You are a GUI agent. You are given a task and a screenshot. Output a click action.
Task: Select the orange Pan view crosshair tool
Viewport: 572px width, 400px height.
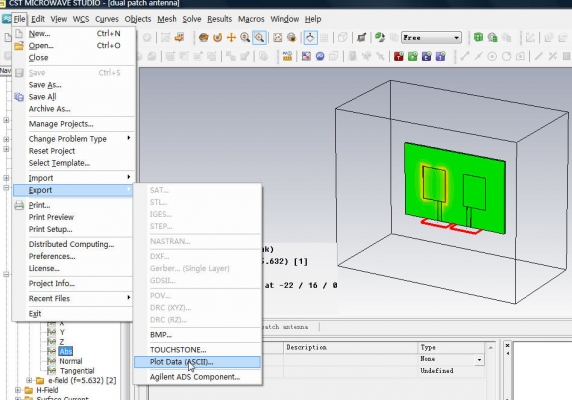tap(231, 37)
